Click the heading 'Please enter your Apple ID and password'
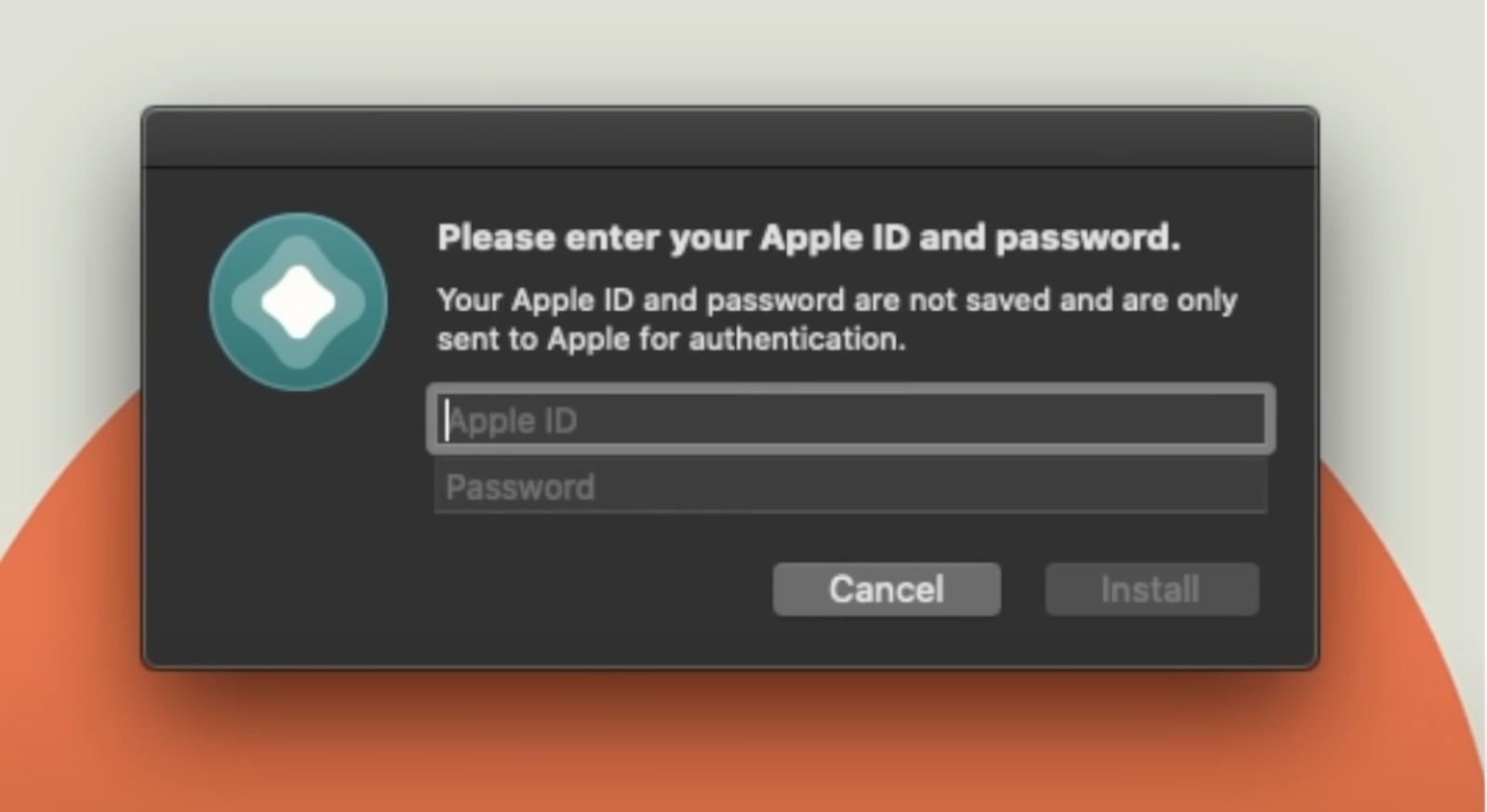This screenshot has height=812, width=1487. 809,238
